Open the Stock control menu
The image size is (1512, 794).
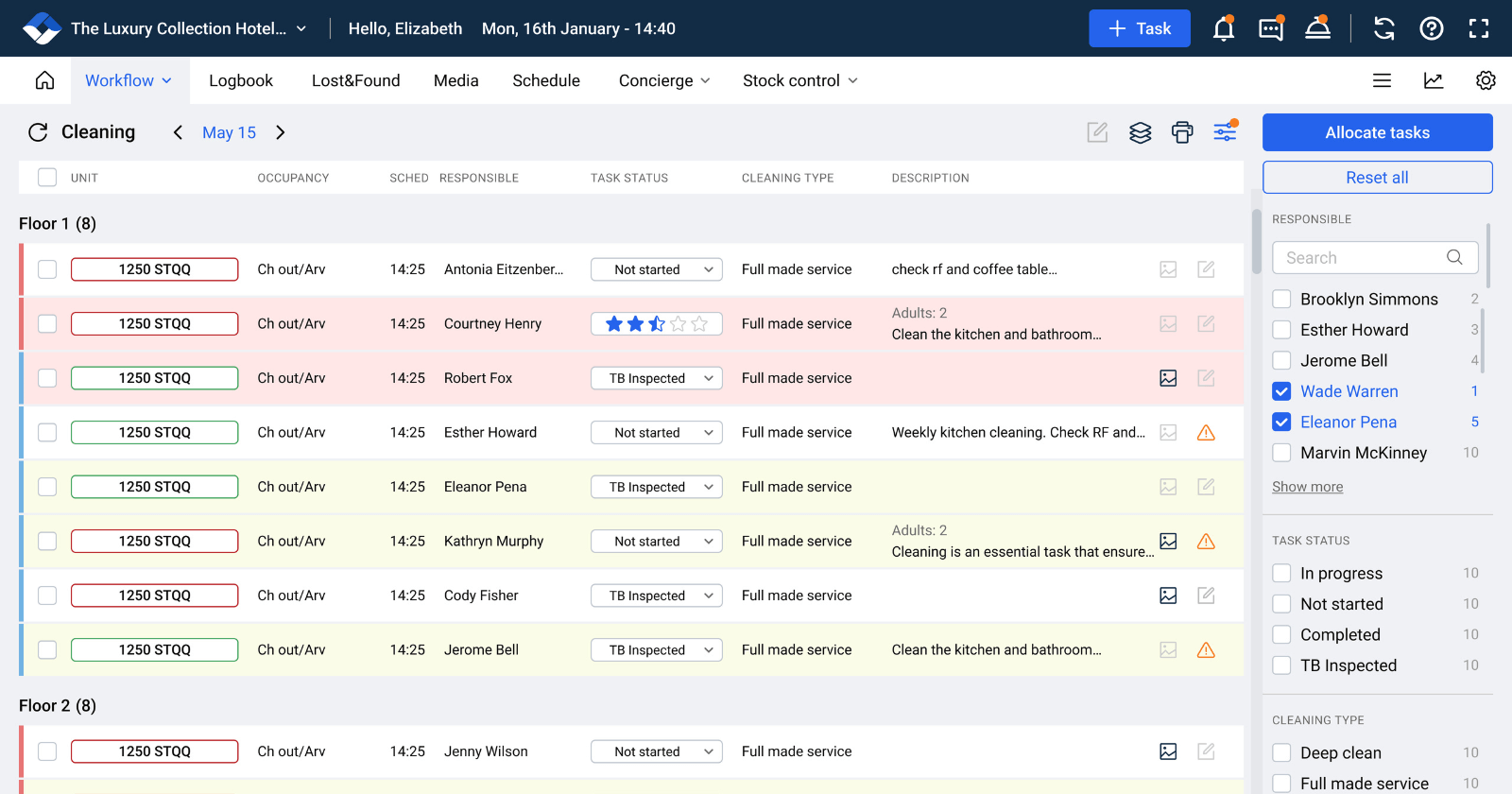point(799,80)
